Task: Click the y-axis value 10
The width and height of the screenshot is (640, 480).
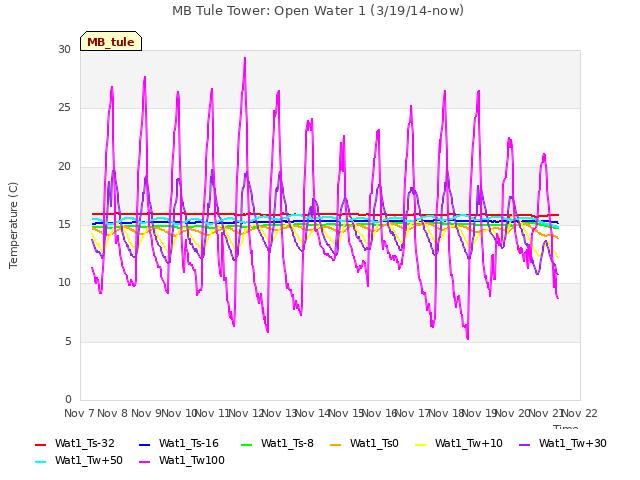Action: (64, 282)
